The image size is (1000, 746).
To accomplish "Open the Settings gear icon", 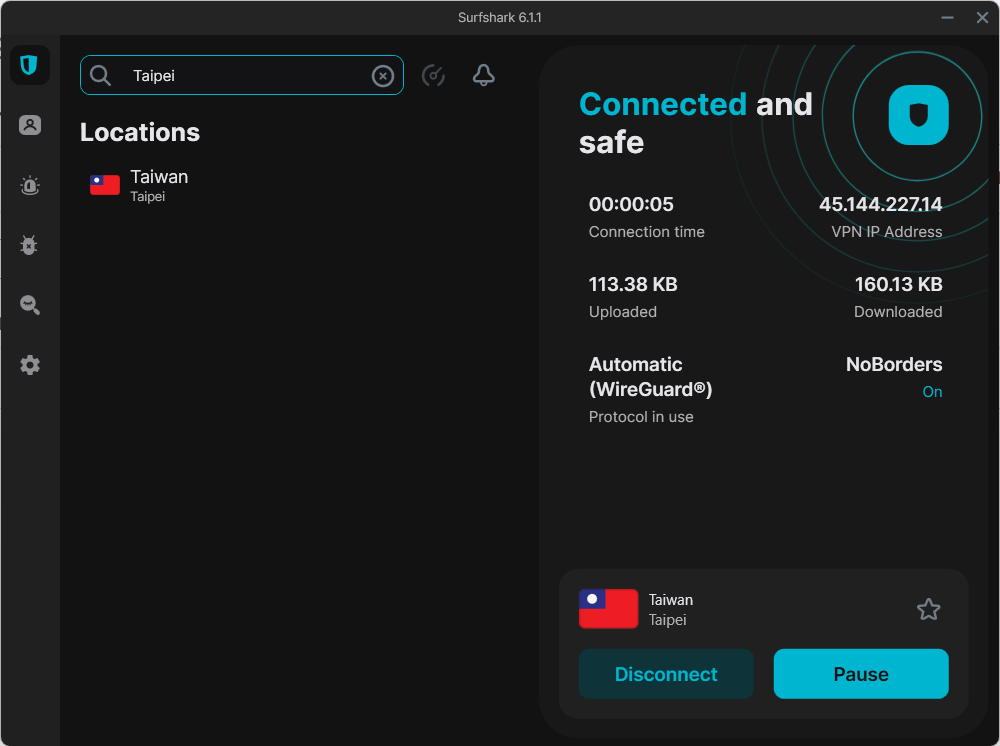I will click(x=30, y=365).
